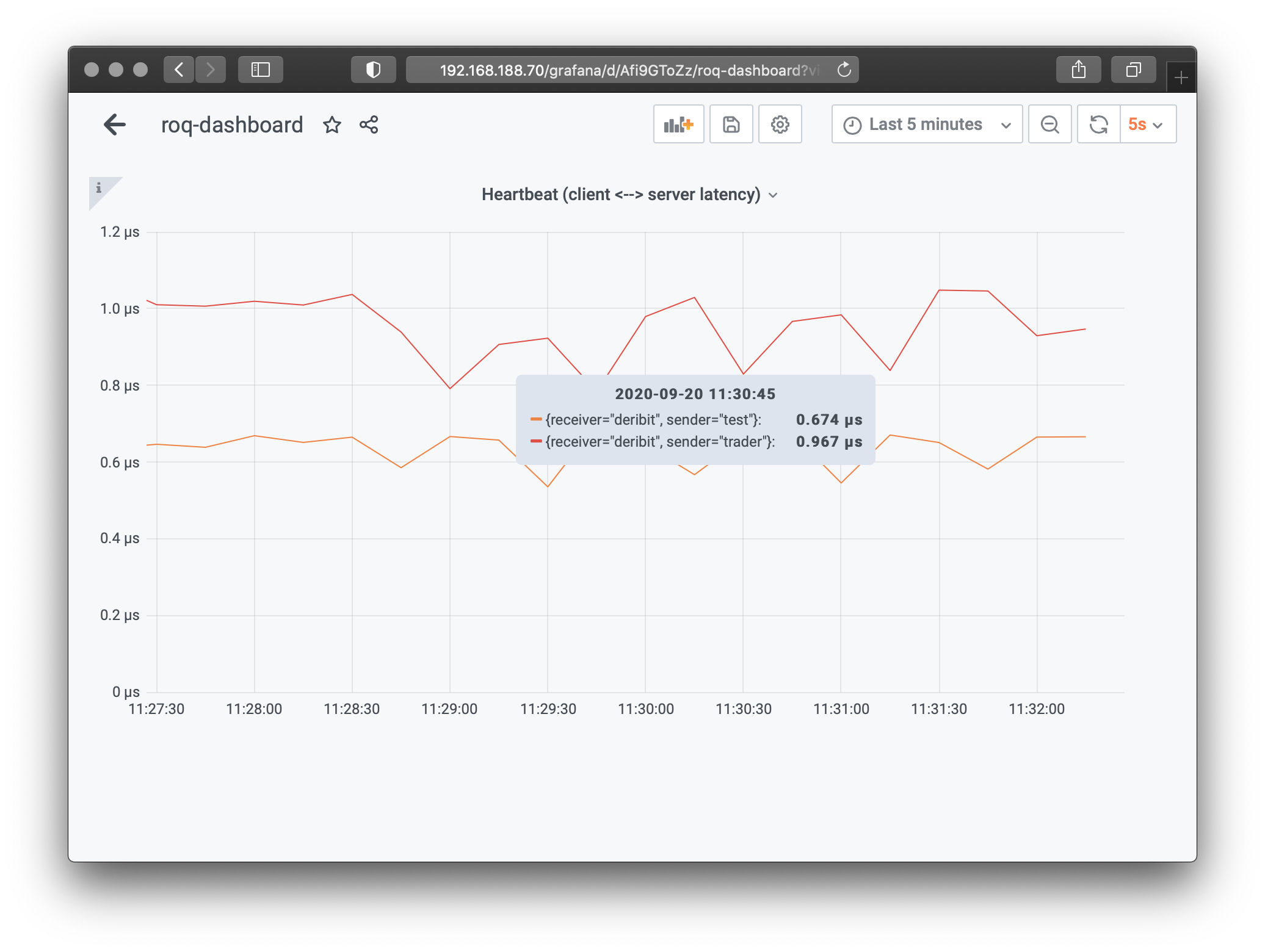Click the 11:29:00 time axis label
The image size is (1265, 952).
[449, 709]
